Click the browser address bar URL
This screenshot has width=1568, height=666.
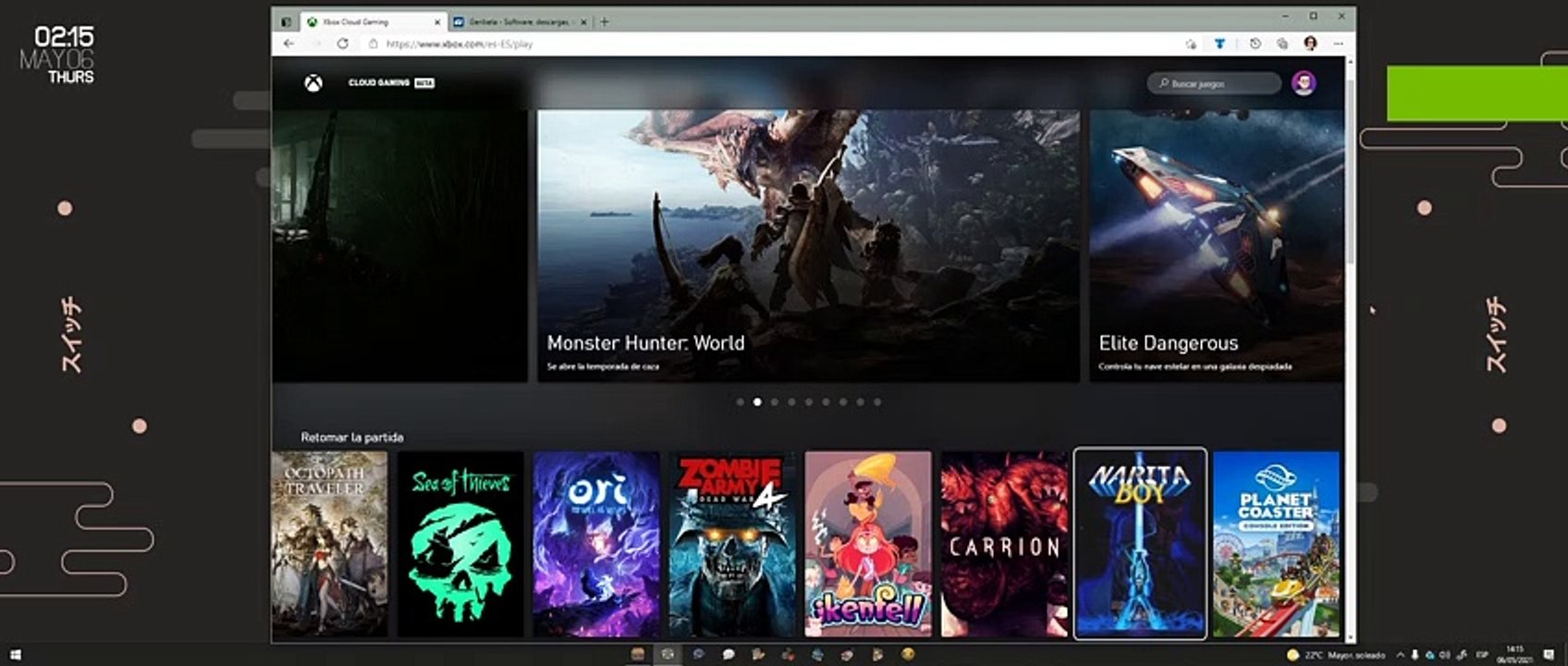[459, 43]
